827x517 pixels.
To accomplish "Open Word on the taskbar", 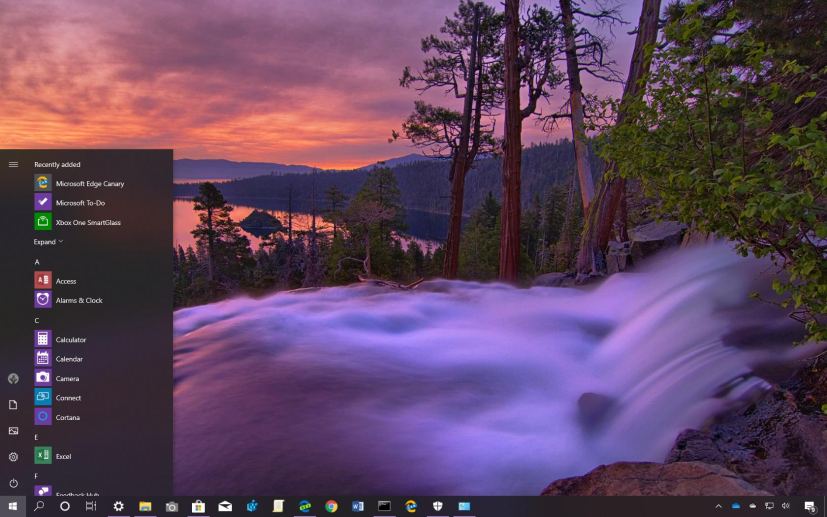I will point(358,506).
